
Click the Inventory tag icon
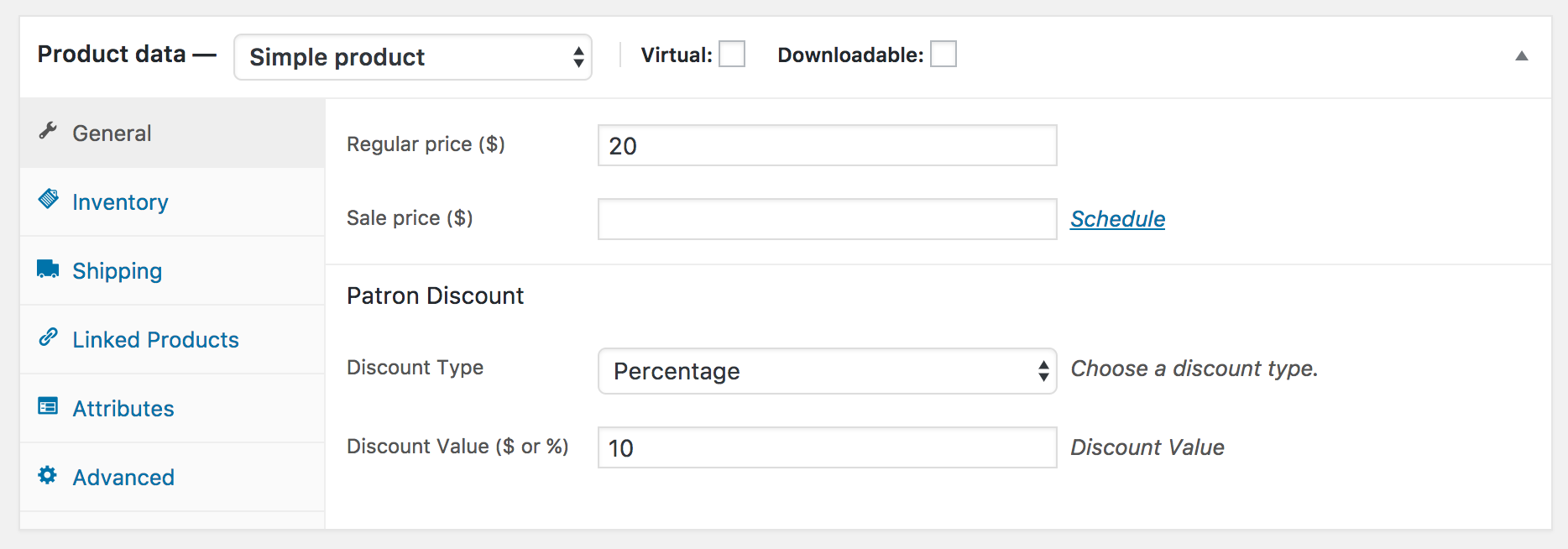[48, 200]
